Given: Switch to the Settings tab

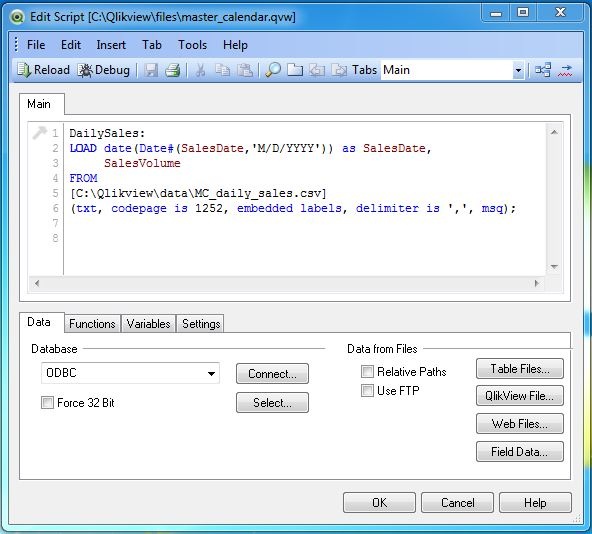Looking at the screenshot, I should pos(201,324).
